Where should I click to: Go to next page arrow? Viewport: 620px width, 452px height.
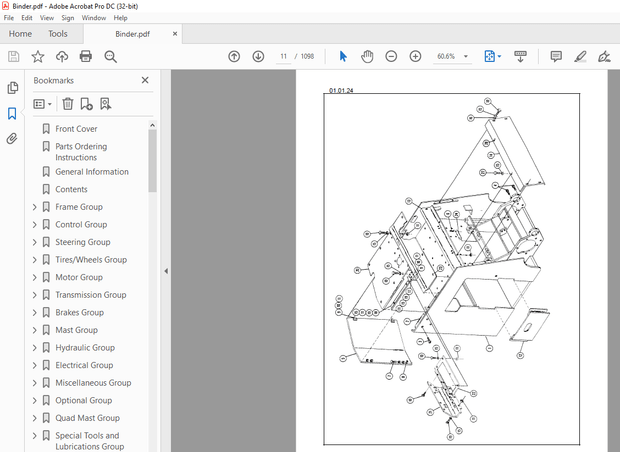(x=258, y=57)
